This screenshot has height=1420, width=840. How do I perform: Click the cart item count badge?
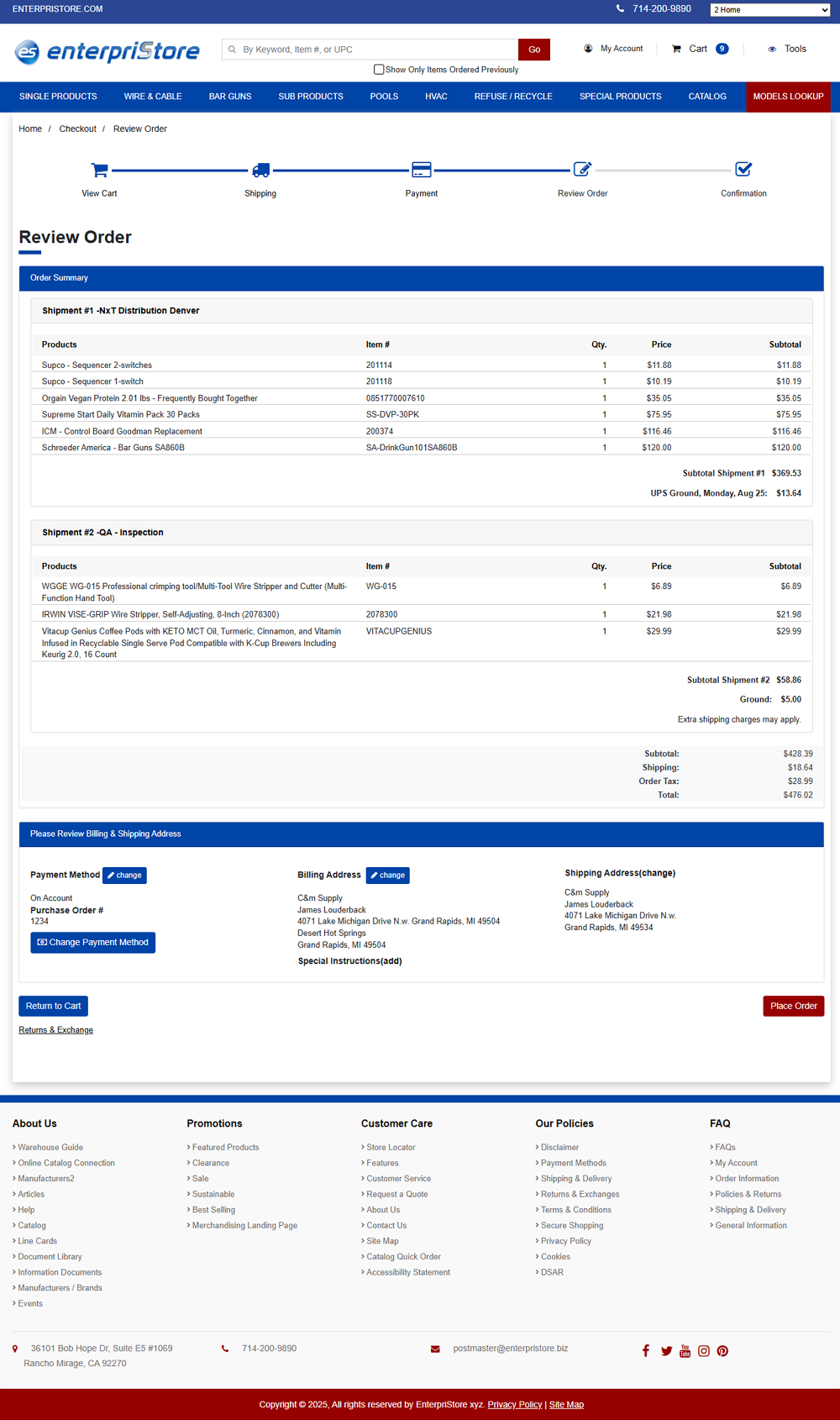722,49
